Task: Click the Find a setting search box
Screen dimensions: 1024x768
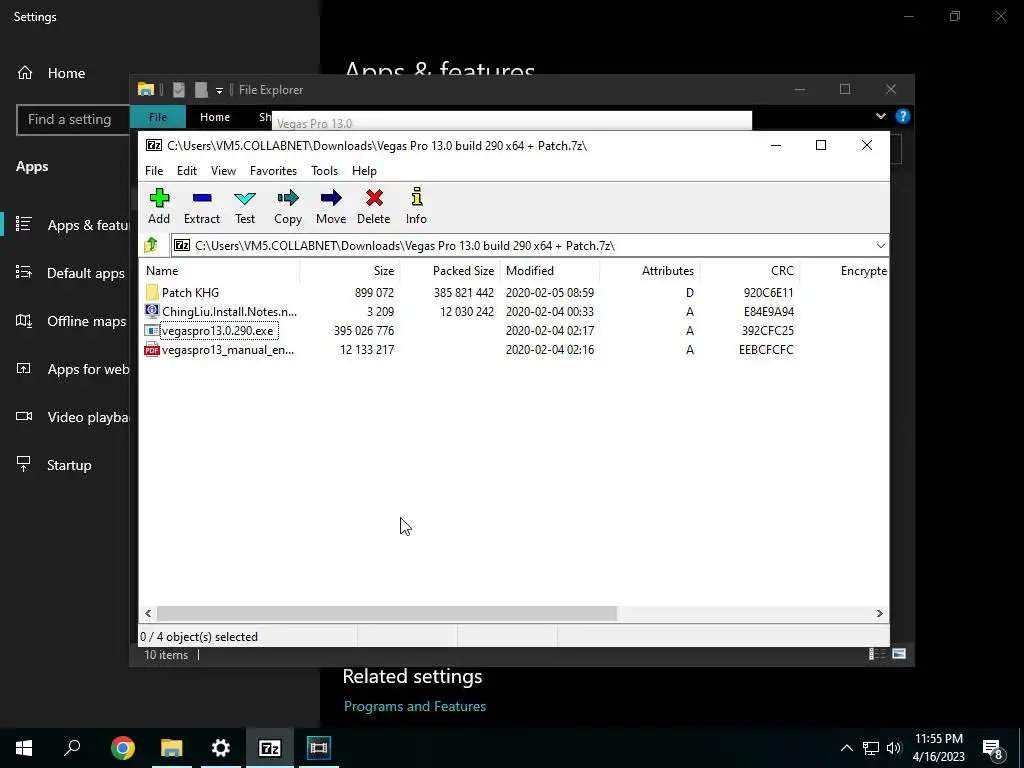Action: tap(73, 120)
